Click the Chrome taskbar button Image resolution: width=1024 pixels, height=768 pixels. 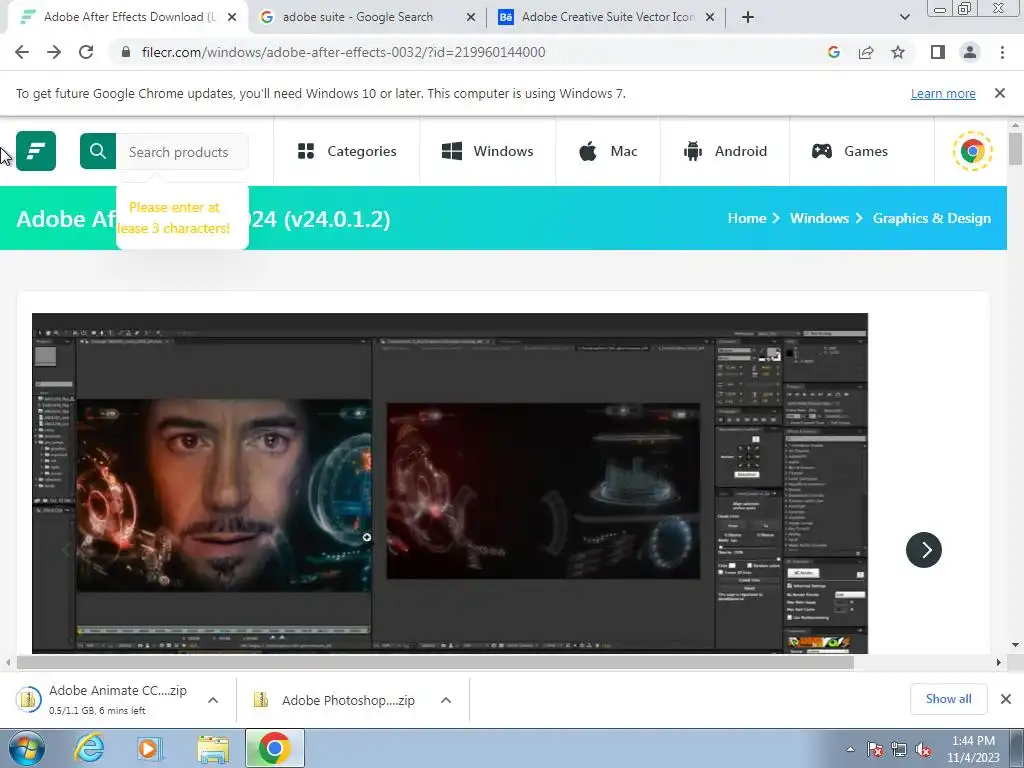point(275,748)
